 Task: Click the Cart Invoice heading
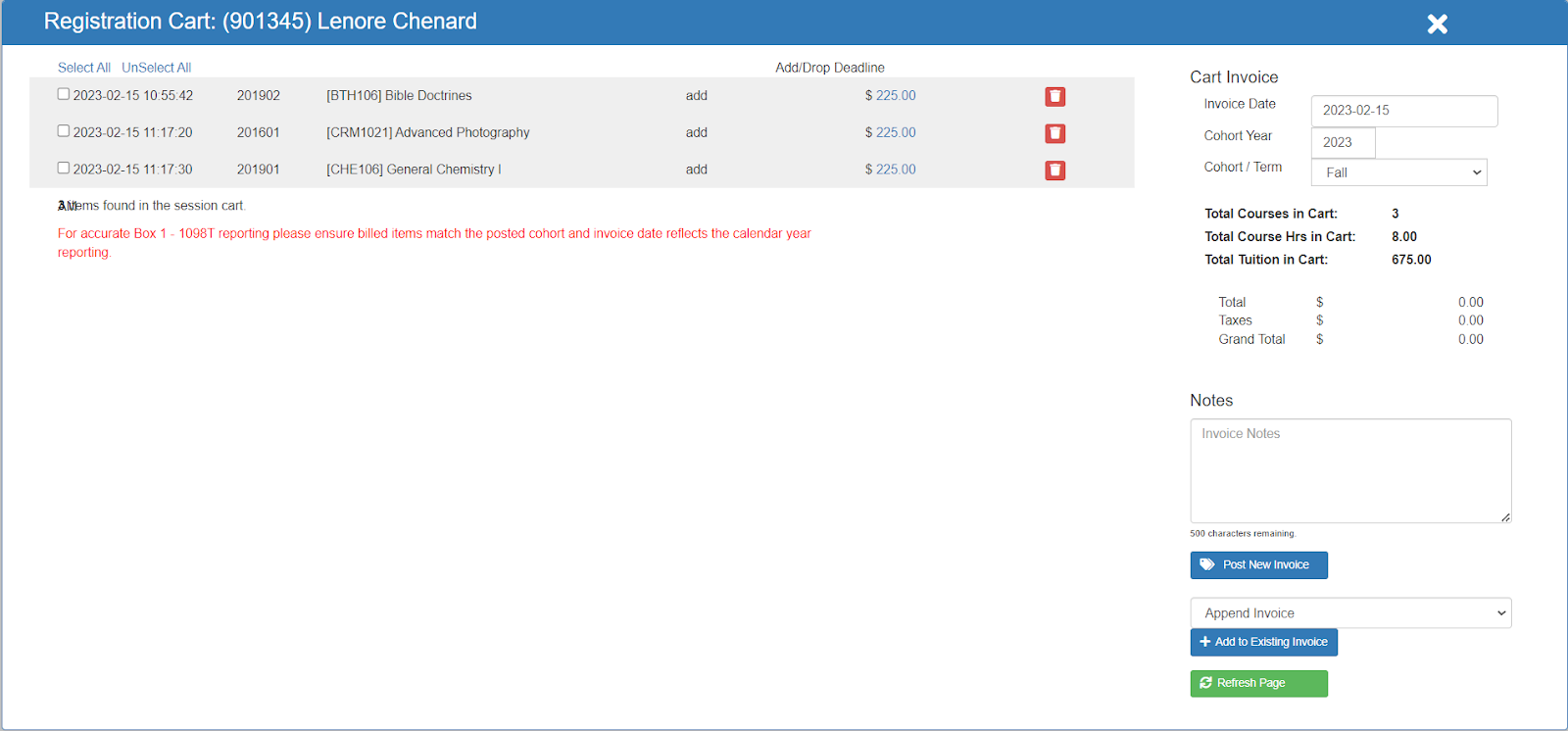click(1234, 77)
